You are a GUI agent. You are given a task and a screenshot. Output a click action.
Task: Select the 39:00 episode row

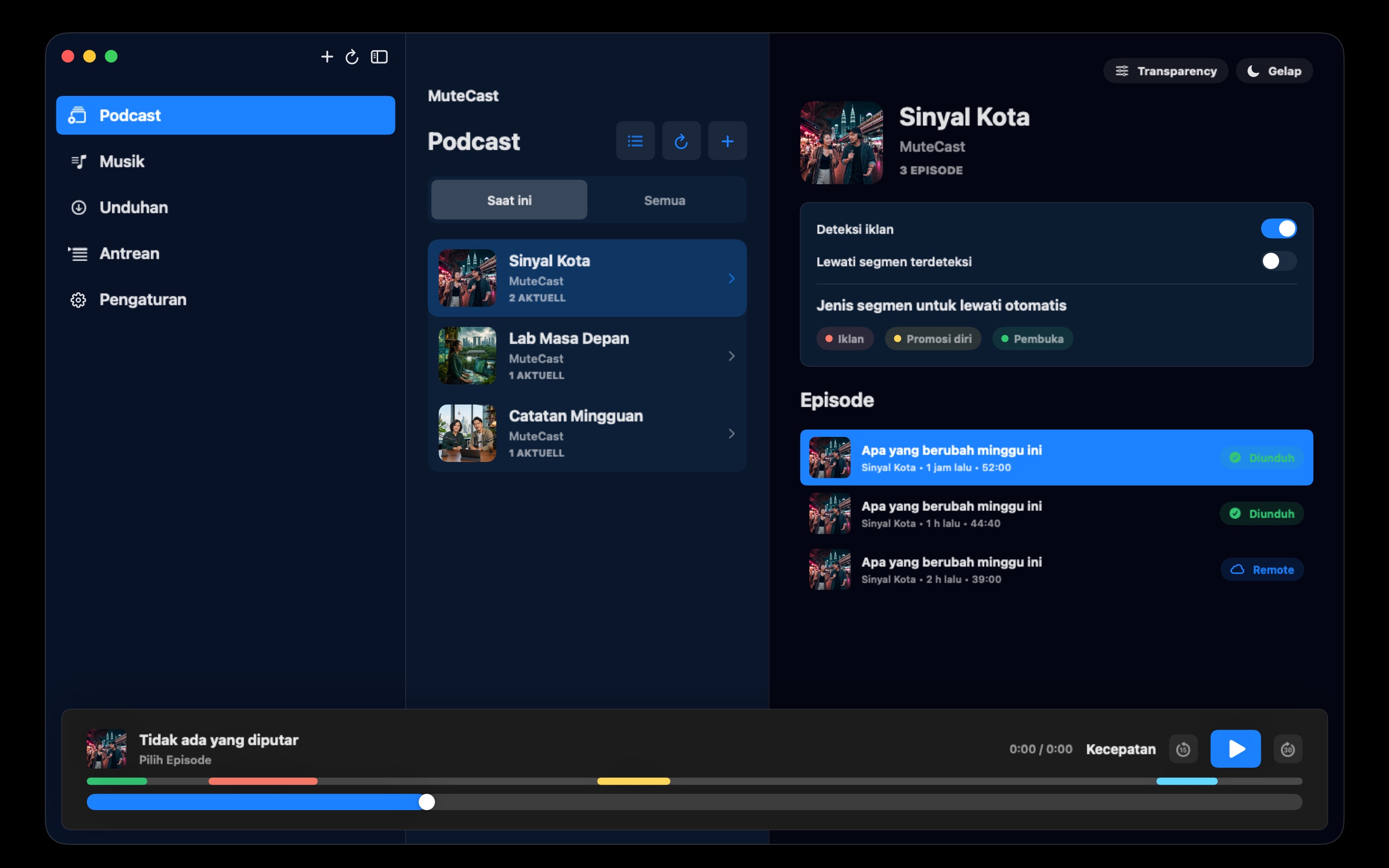[1056, 570]
